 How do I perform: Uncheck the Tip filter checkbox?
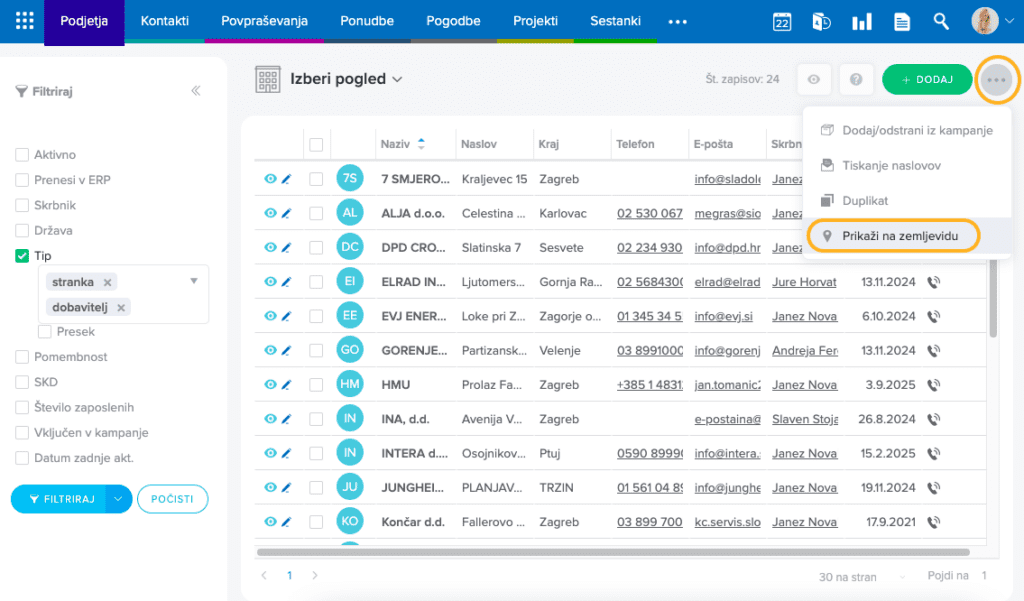pyautogui.click(x=22, y=256)
